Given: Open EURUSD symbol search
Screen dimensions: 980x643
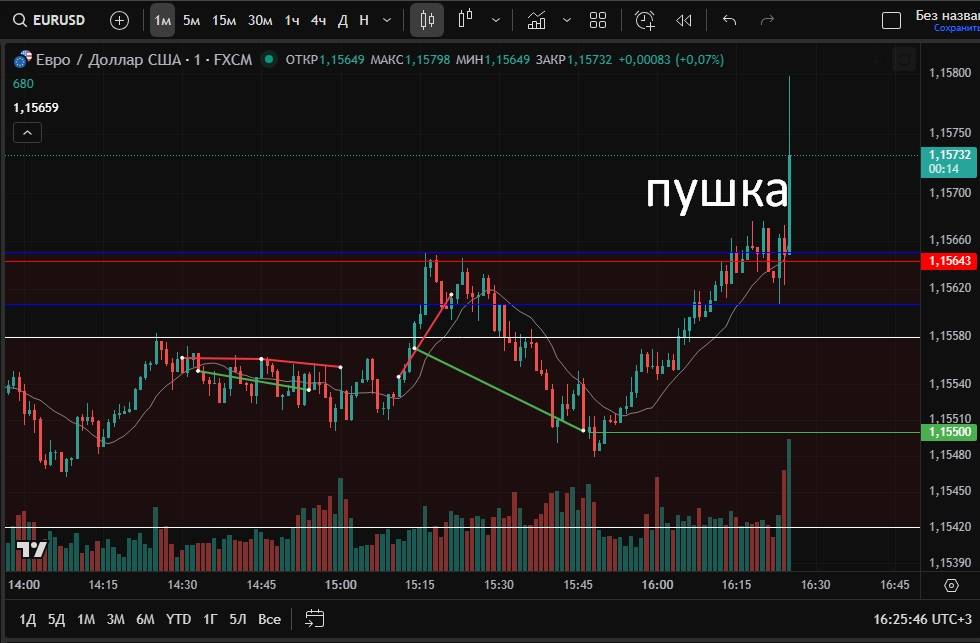Looking at the screenshot, I should tap(50, 20).
